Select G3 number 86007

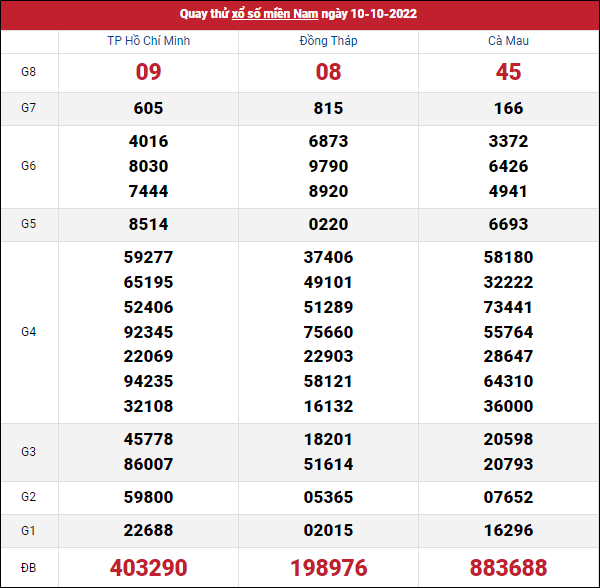(x=148, y=464)
